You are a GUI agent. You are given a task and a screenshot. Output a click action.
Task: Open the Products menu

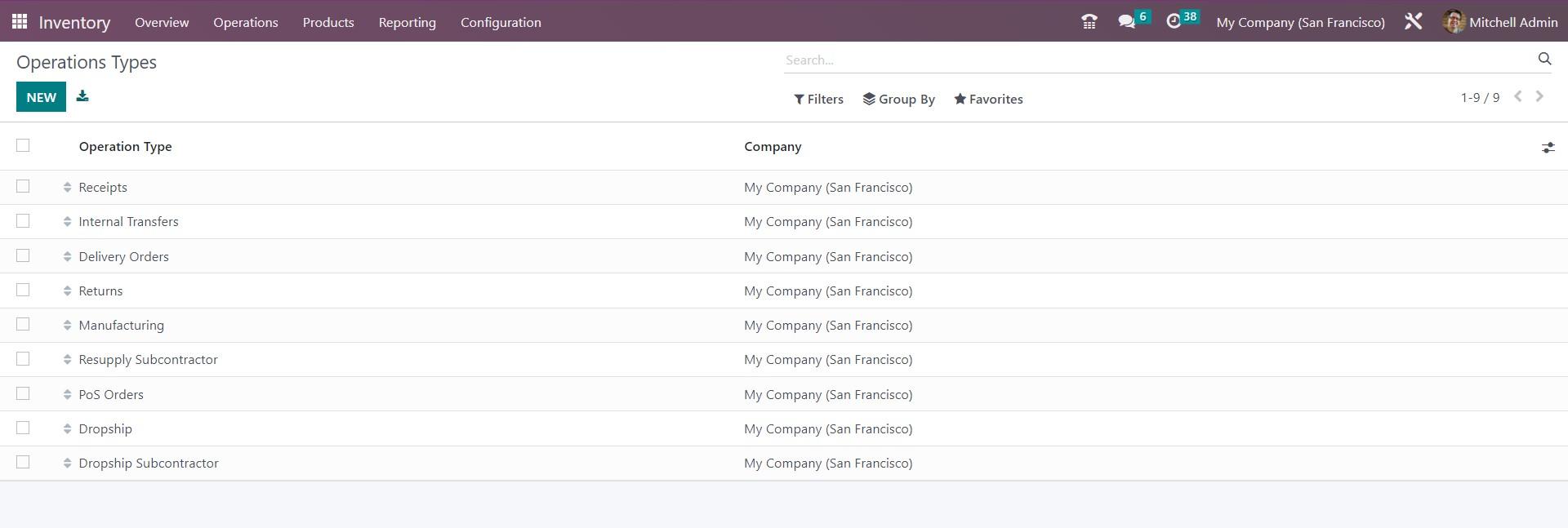coord(328,22)
